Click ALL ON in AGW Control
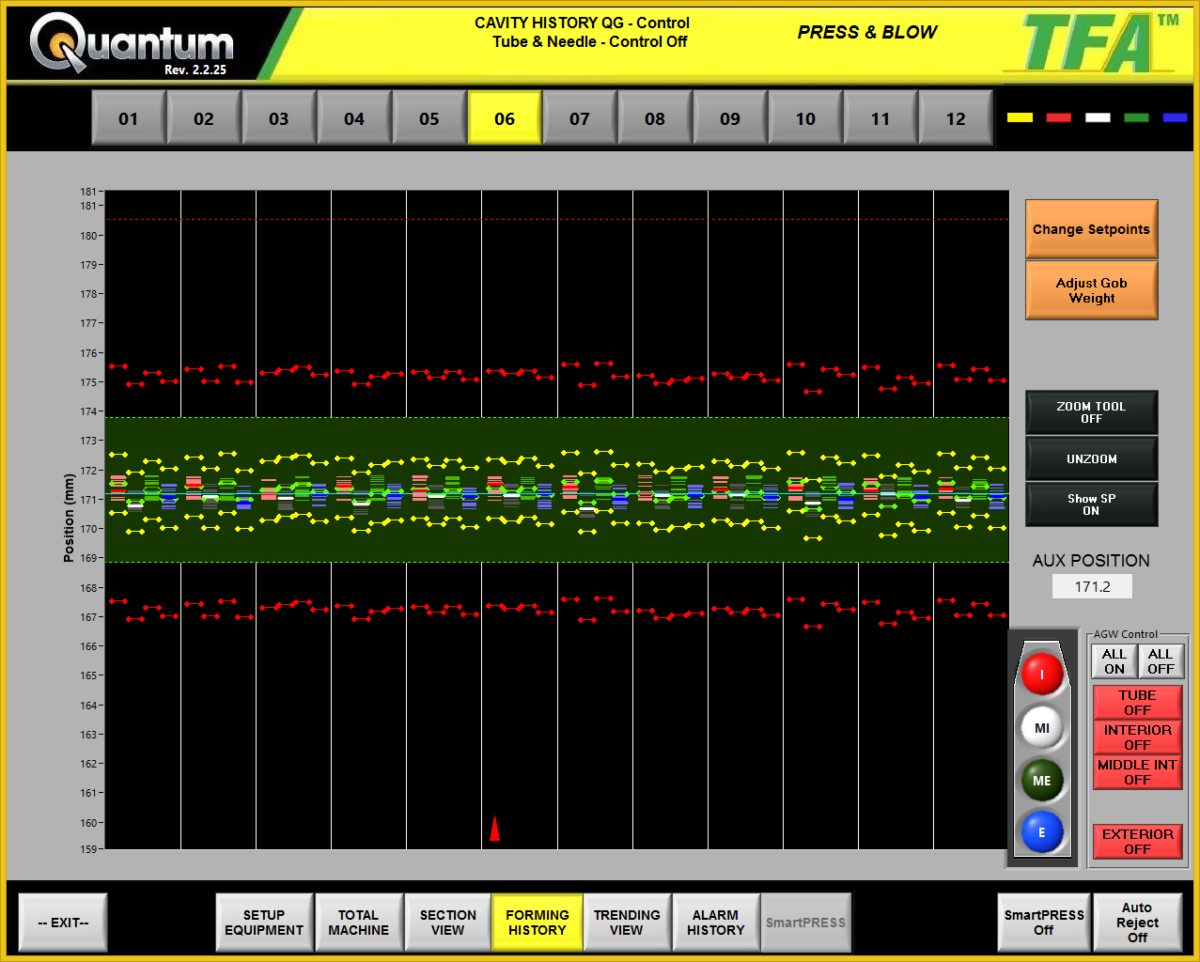1200x962 pixels. point(1114,661)
